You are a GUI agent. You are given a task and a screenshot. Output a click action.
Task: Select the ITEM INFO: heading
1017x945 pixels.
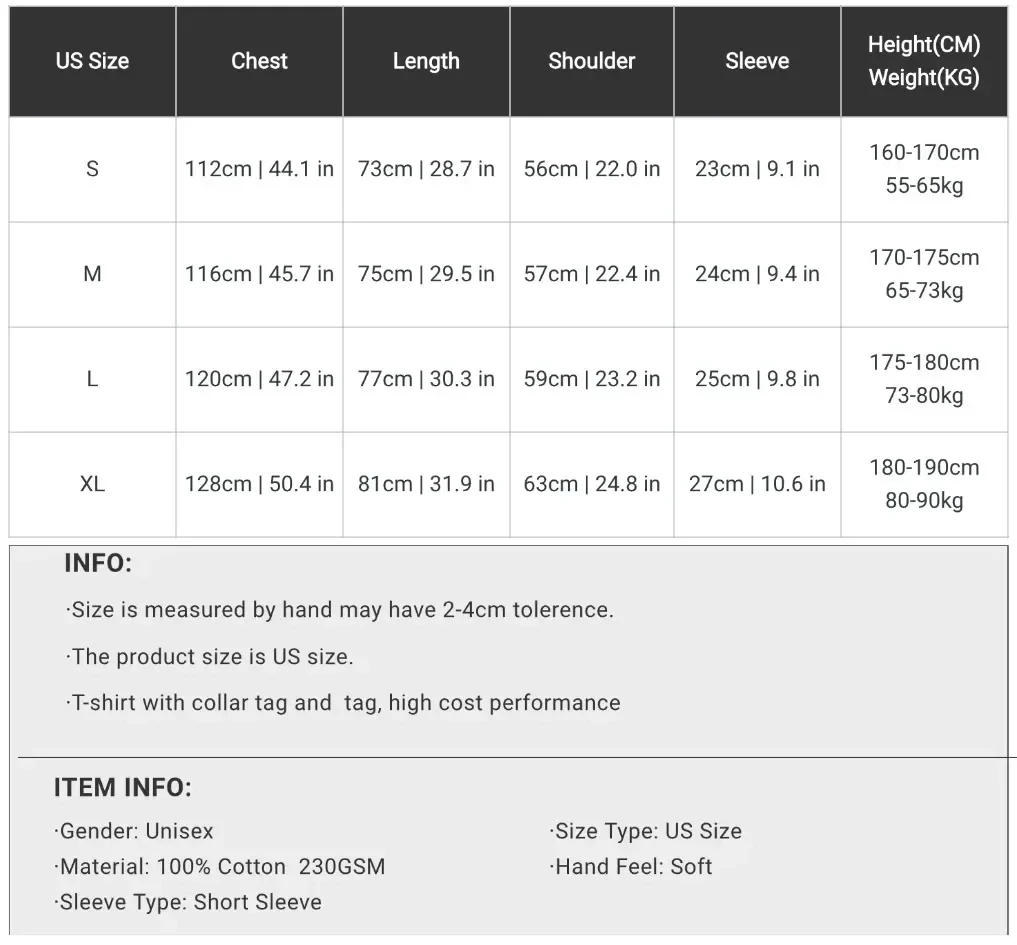123,787
